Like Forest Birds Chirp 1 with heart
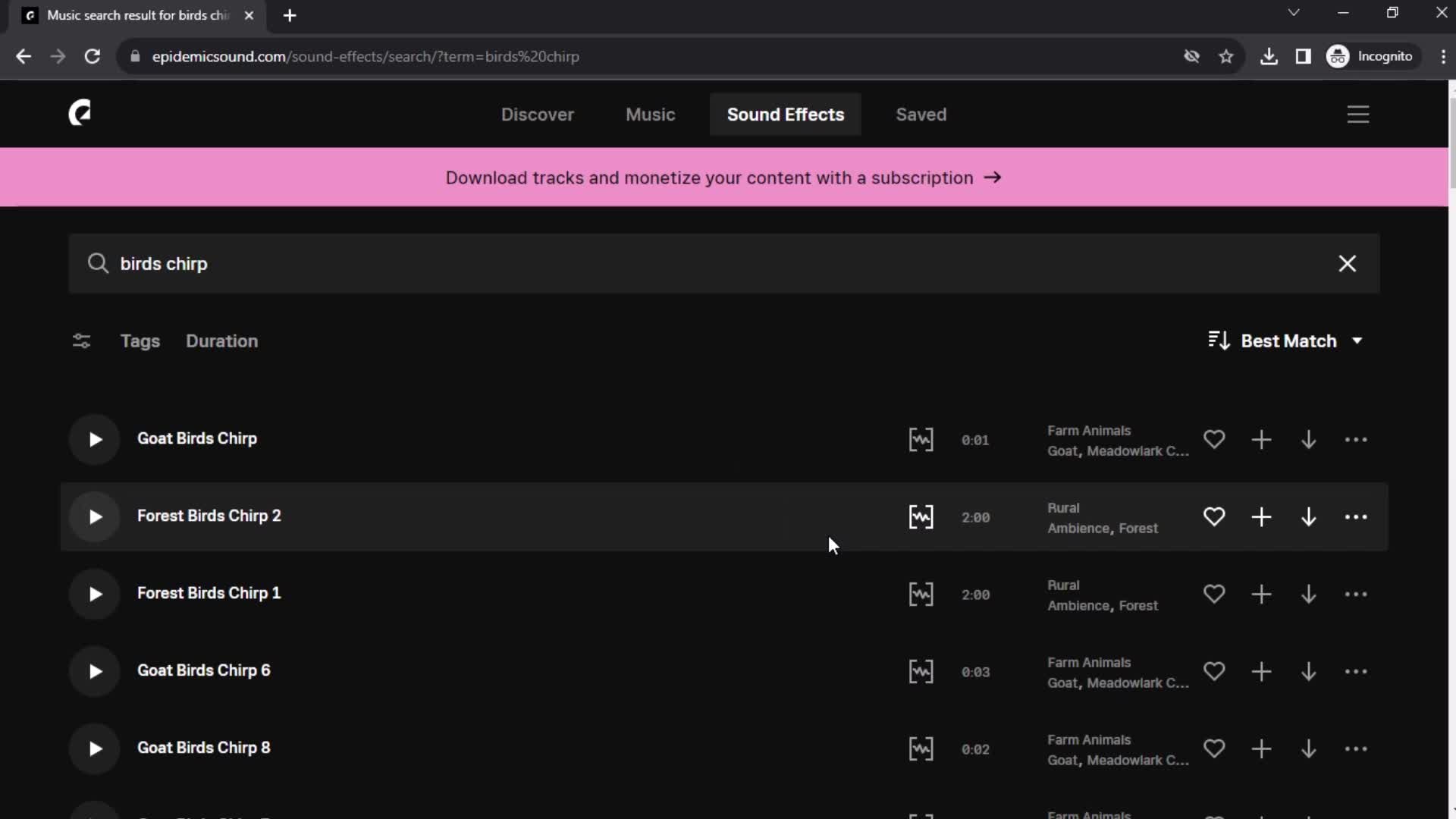The image size is (1456, 819). pyautogui.click(x=1214, y=594)
